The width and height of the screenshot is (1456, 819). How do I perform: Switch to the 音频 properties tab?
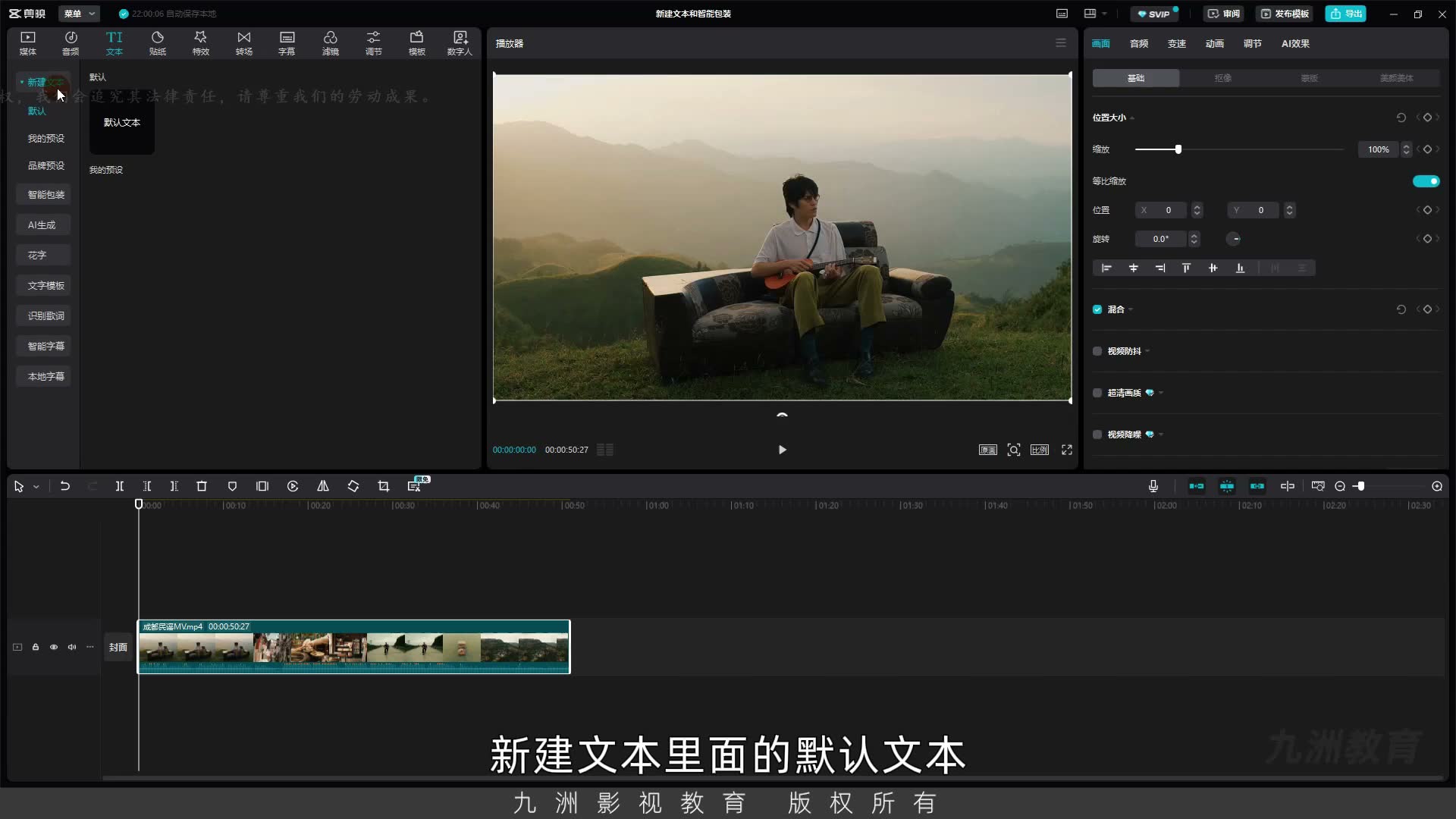[x=1139, y=43]
